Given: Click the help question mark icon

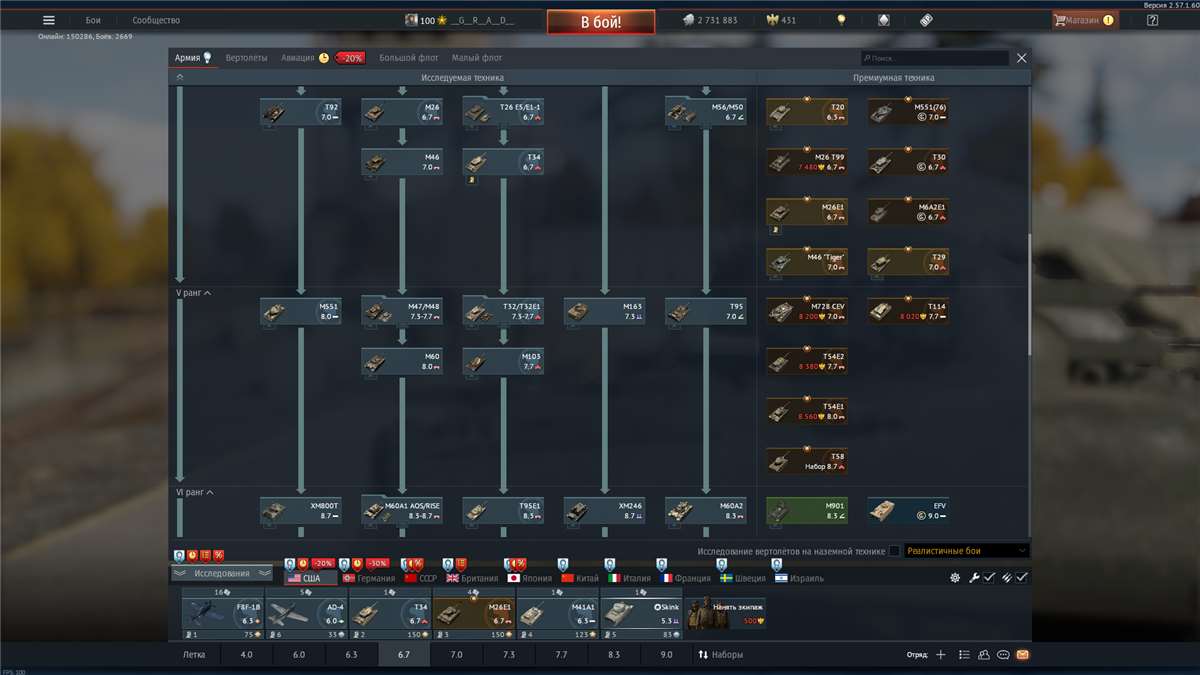Looking at the screenshot, I should click(1152, 20).
